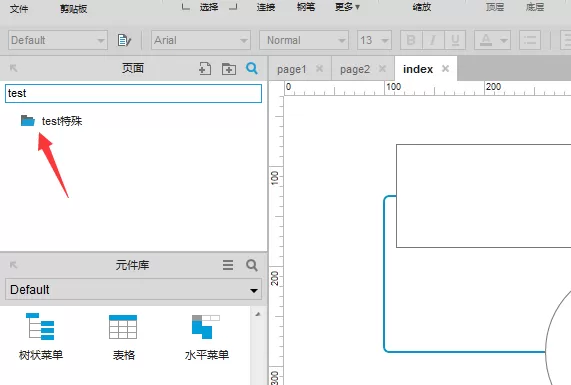Select the 水平菜单 widget
Viewport: 571px width, 385px height.
point(206,337)
